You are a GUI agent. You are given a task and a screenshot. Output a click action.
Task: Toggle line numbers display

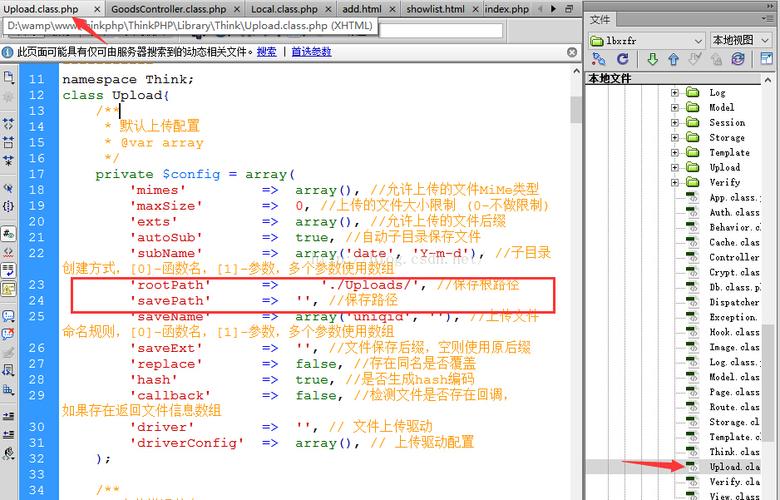tap(8, 234)
